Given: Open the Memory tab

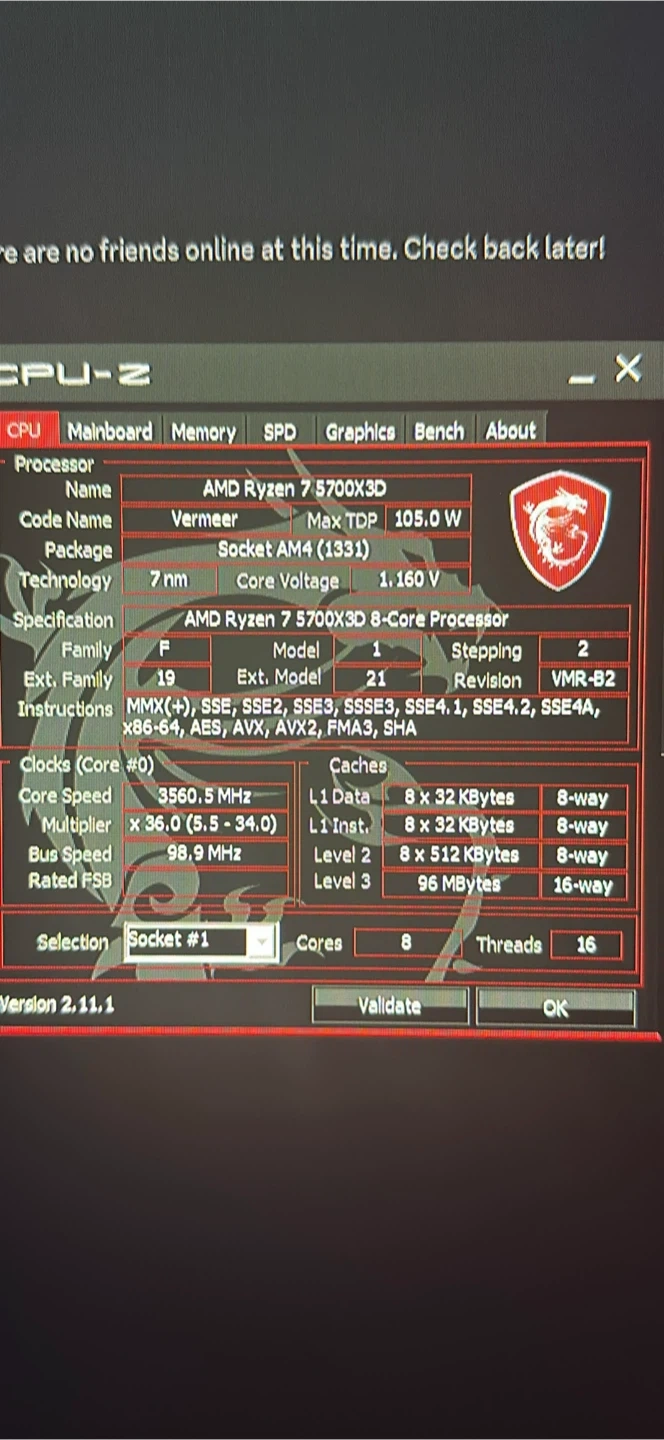Looking at the screenshot, I should pos(203,431).
